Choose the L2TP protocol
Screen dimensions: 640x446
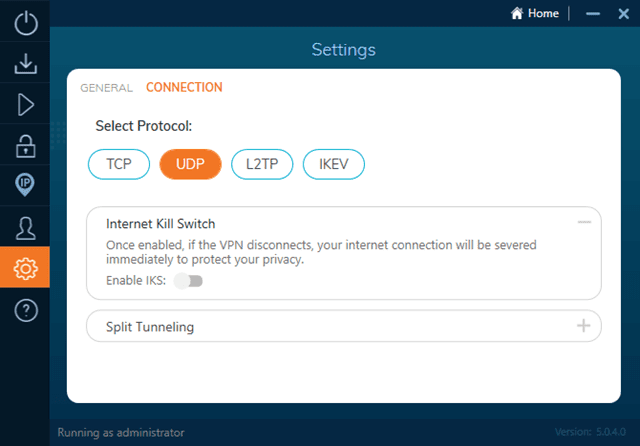262,163
